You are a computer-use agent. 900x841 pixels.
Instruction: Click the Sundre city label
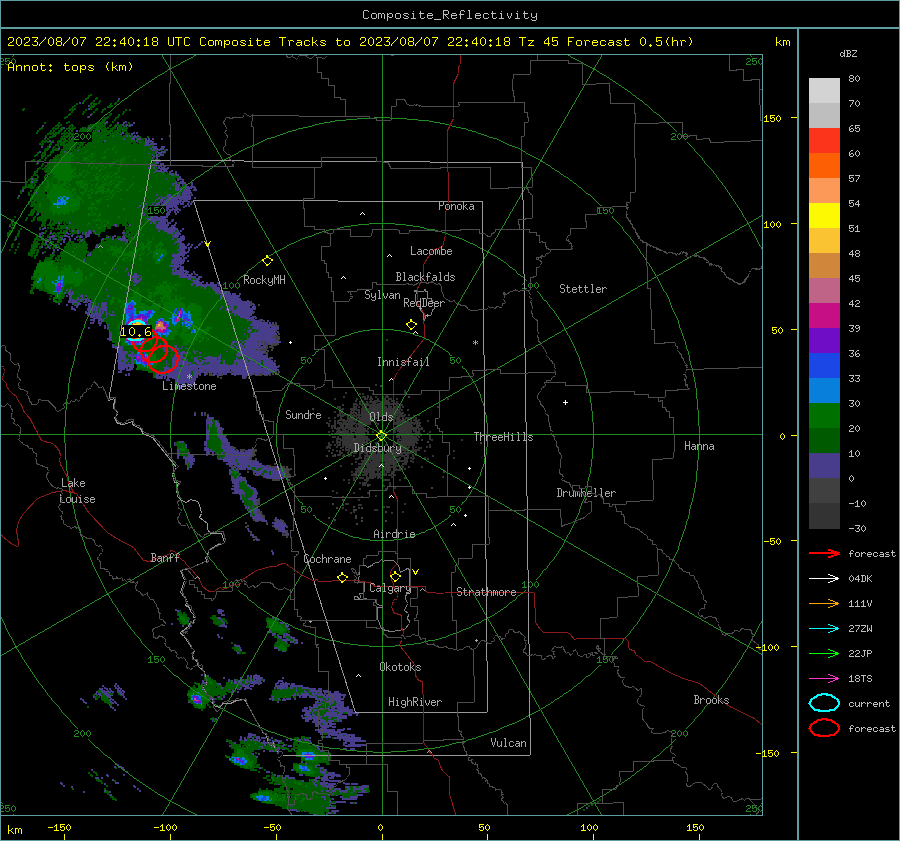tap(303, 414)
